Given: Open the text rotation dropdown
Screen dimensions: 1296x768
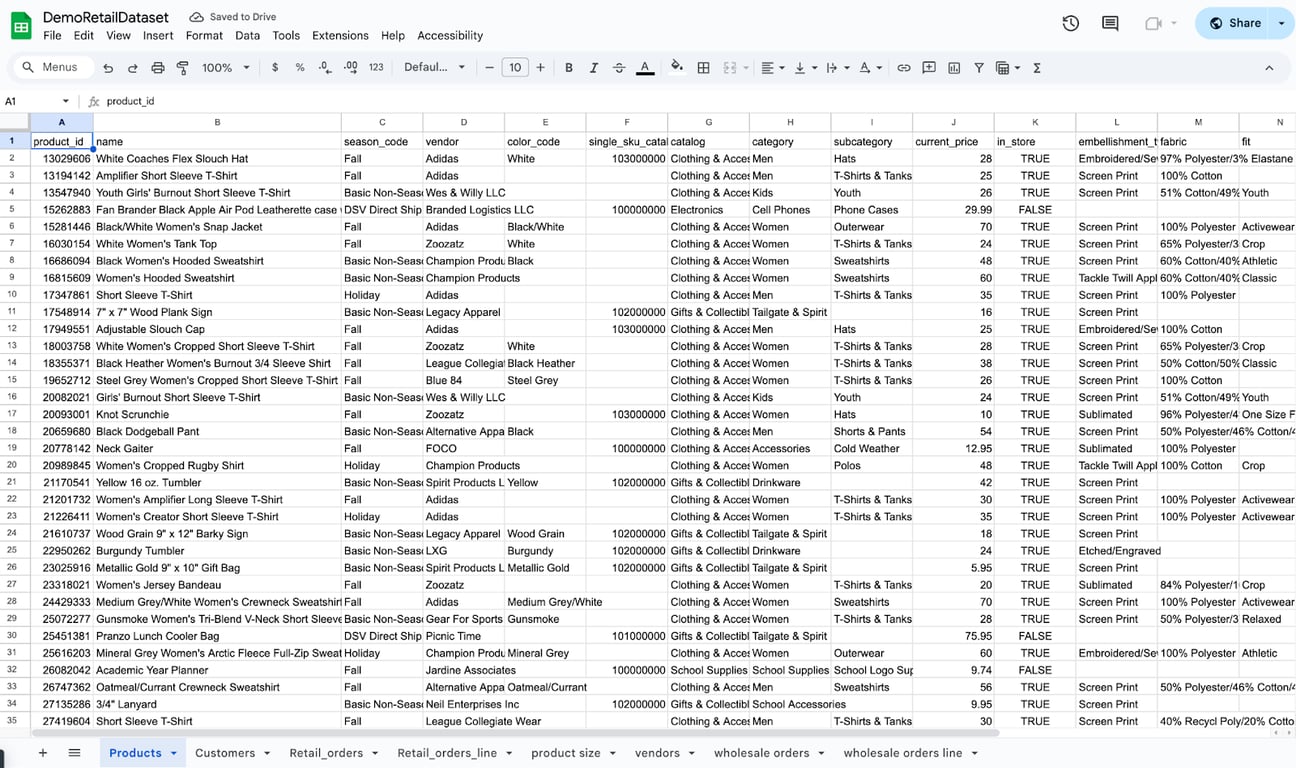Looking at the screenshot, I should pos(870,68).
